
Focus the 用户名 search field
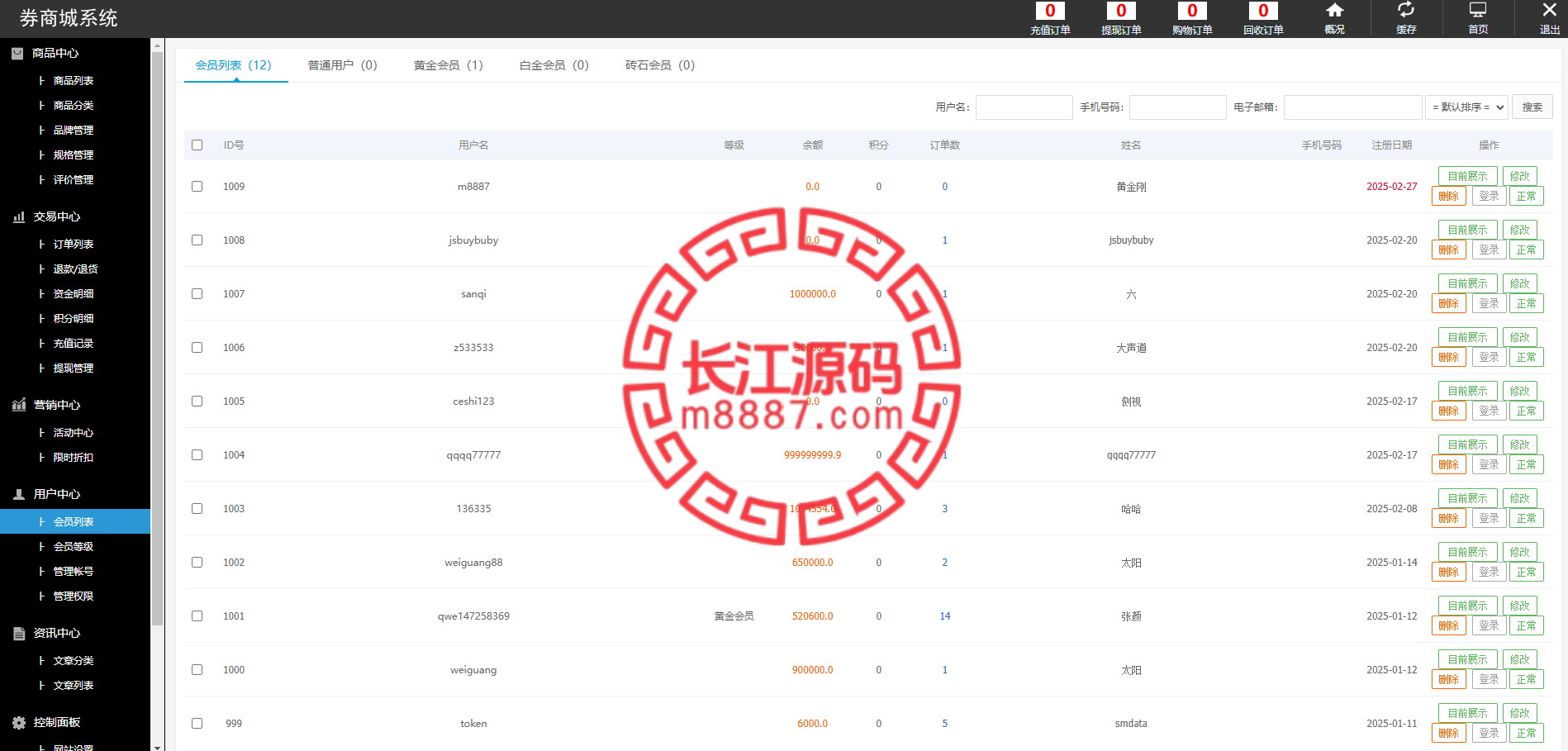pyautogui.click(x=1024, y=107)
